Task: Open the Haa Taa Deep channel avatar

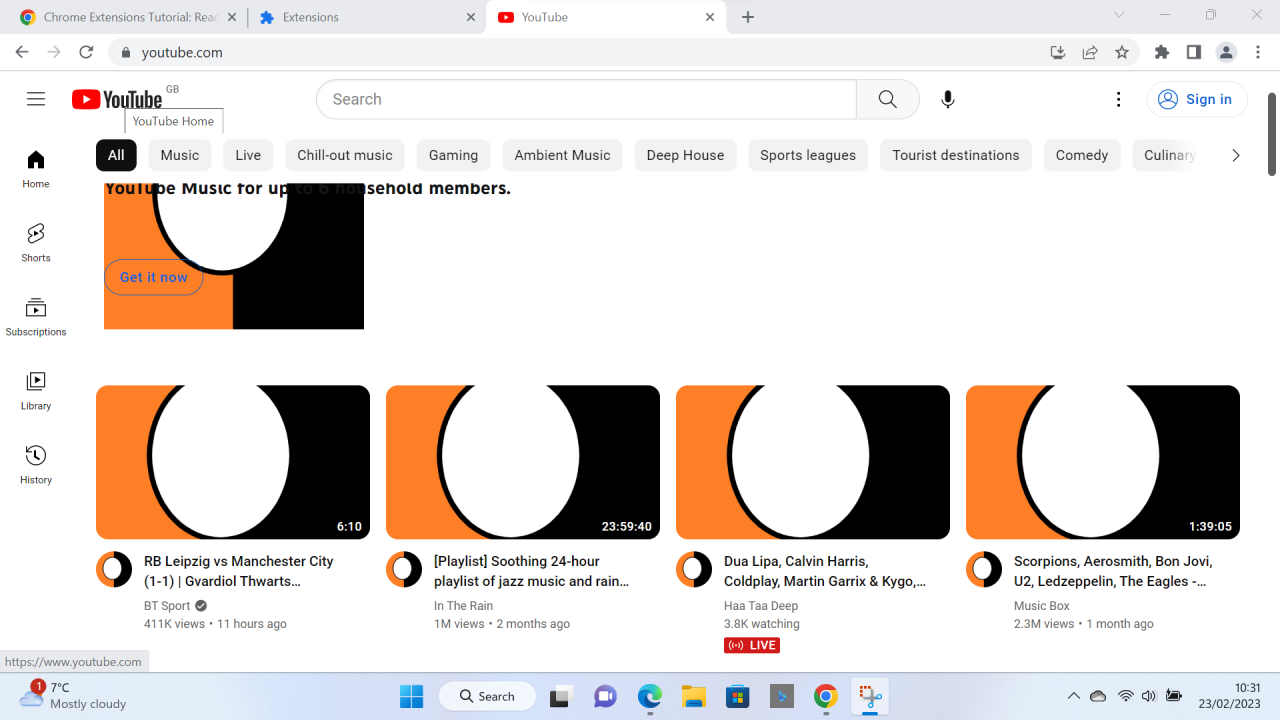Action: (x=694, y=570)
